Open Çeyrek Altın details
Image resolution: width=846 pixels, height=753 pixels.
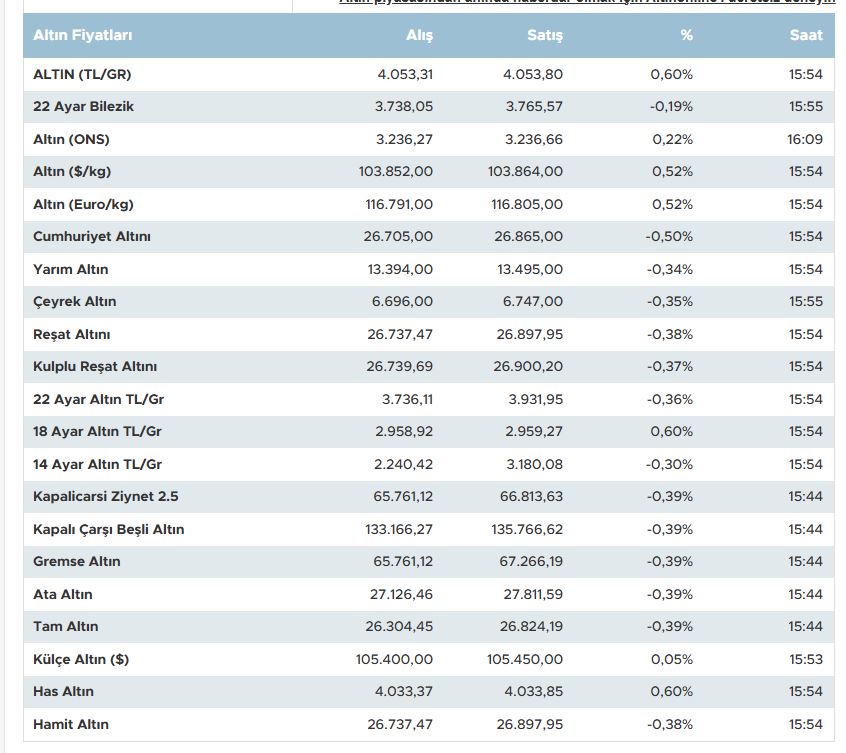74,302
